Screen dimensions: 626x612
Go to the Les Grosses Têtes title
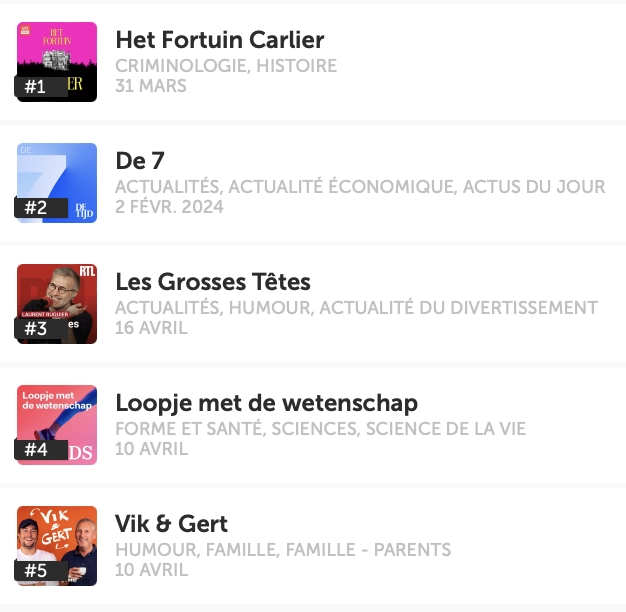pos(213,282)
